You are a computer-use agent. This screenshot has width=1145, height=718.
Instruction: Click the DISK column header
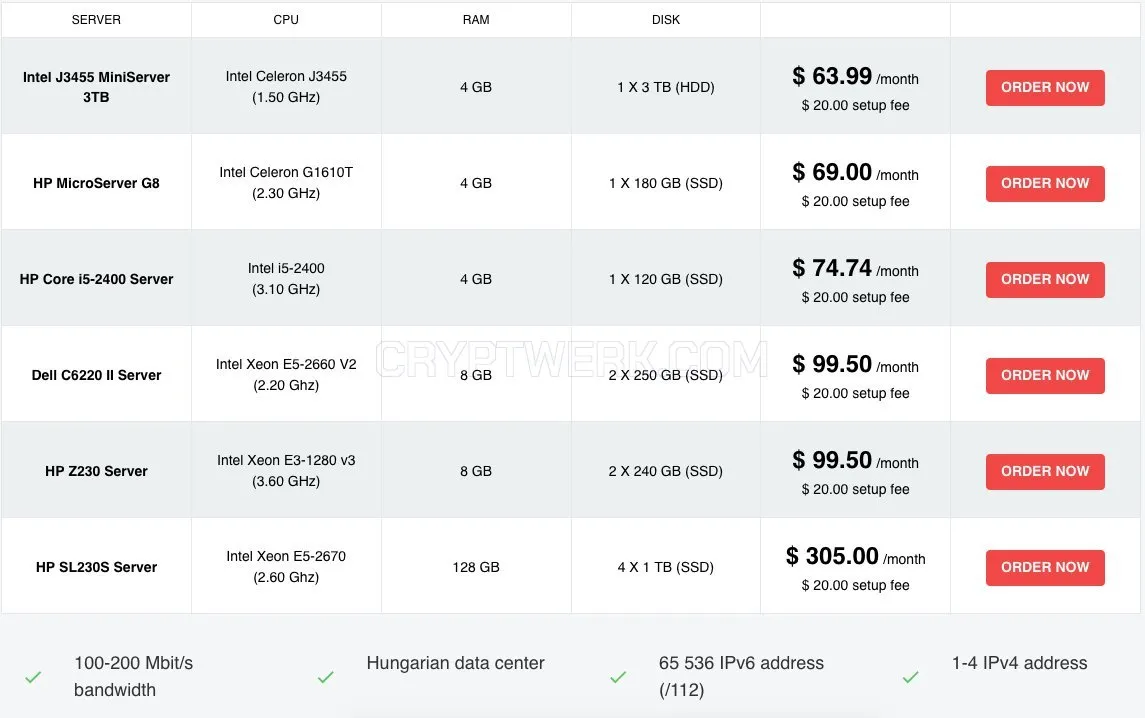[x=666, y=20]
